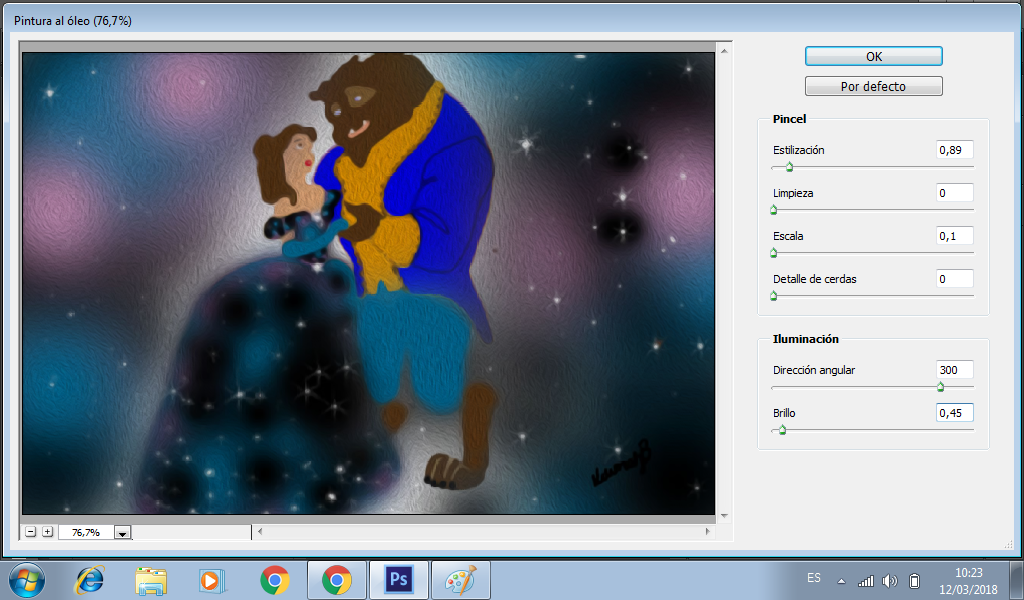Screen dimensions: 1024x600
Task: Click the Escala value field
Action: point(954,236)
